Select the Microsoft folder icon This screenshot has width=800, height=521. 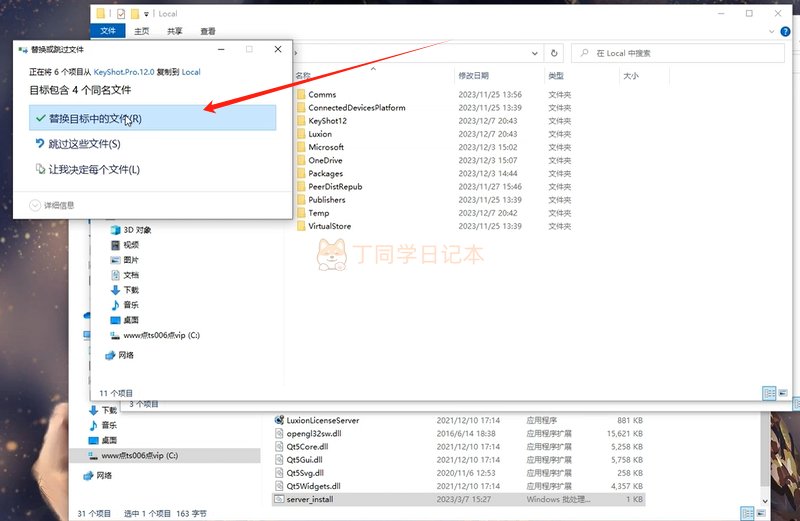pyautogui.click(x=301, y=147)
